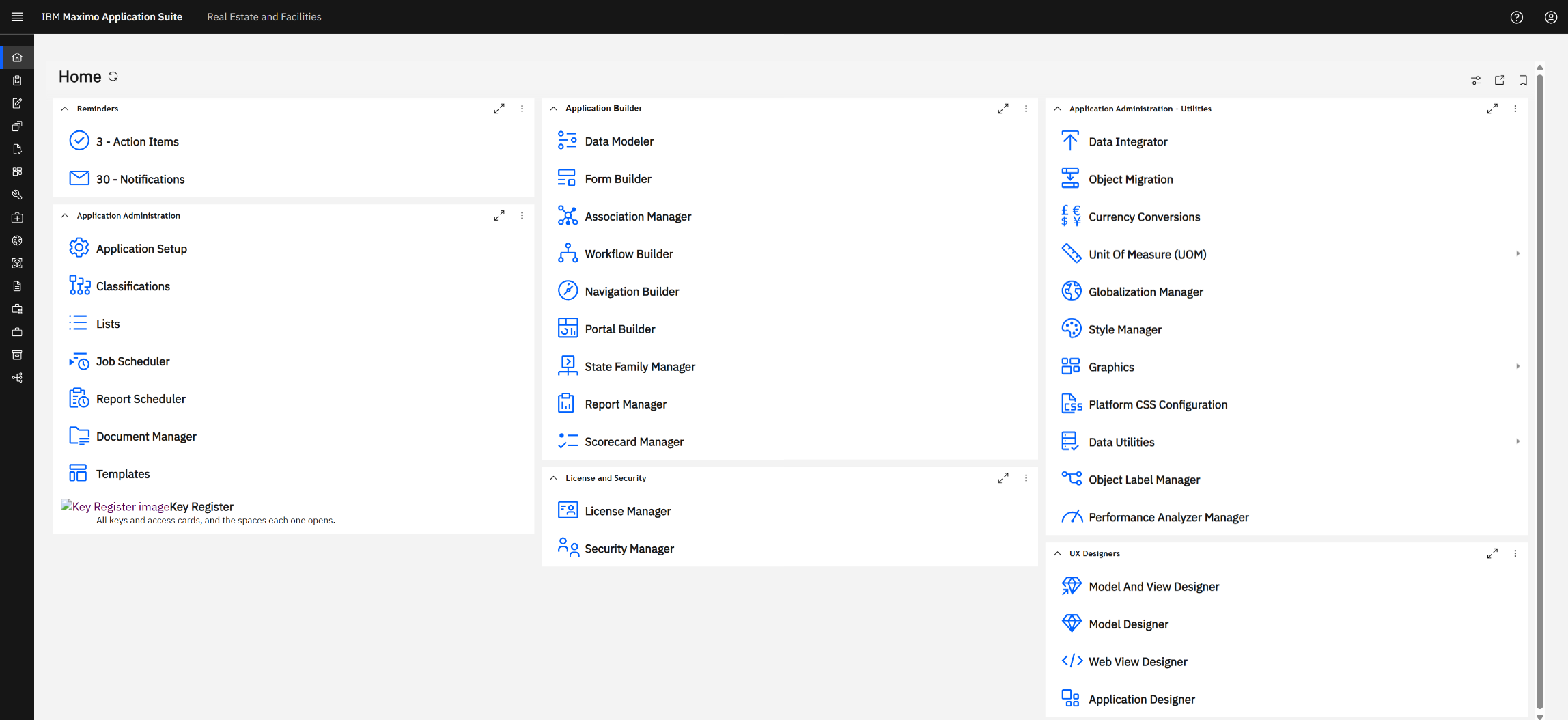Click the page vertical scrollbar

point(1539,393)
